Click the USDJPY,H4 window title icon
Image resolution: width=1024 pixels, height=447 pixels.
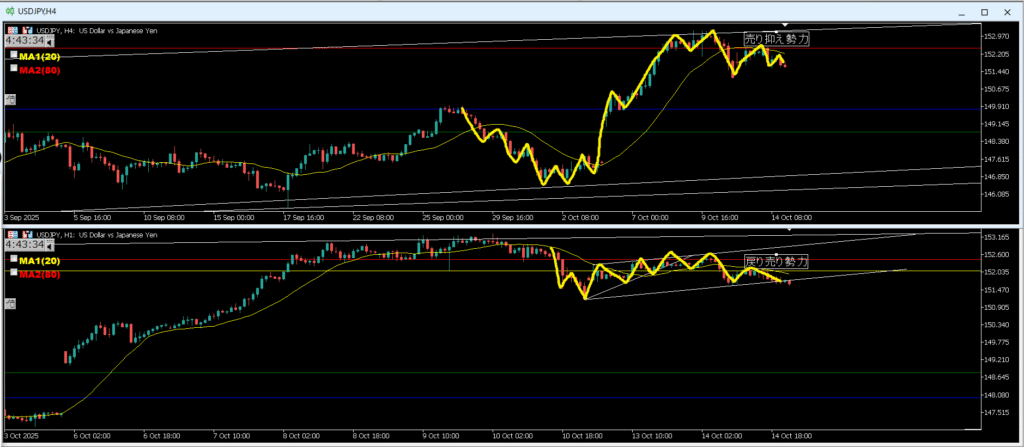click(11, 10)
